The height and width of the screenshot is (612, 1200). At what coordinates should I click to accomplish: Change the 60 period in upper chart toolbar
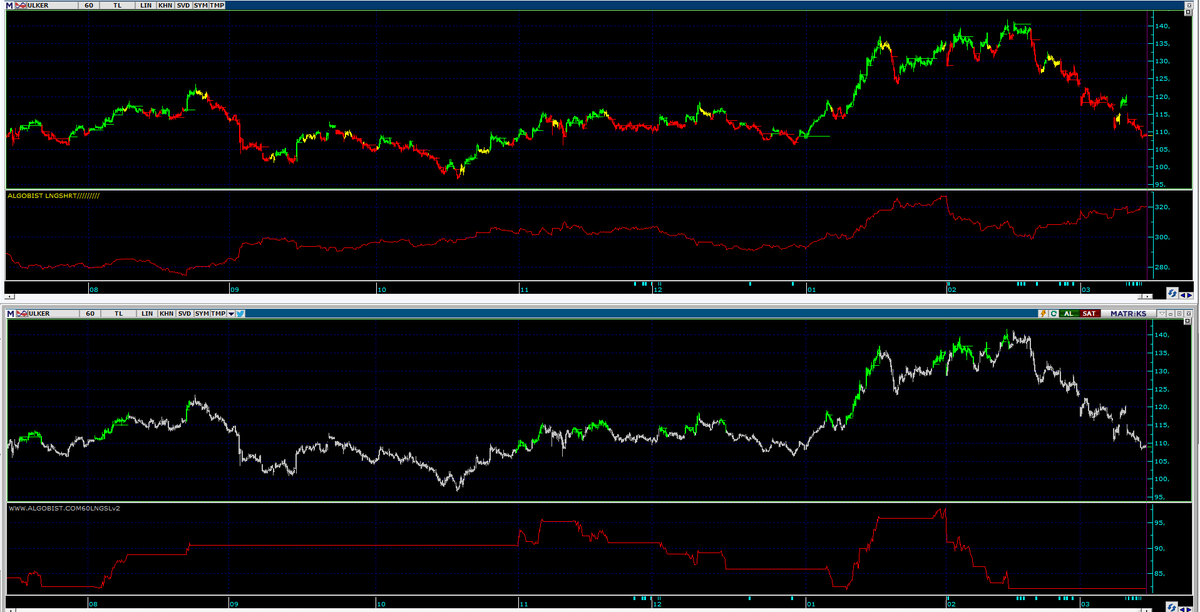89,5
